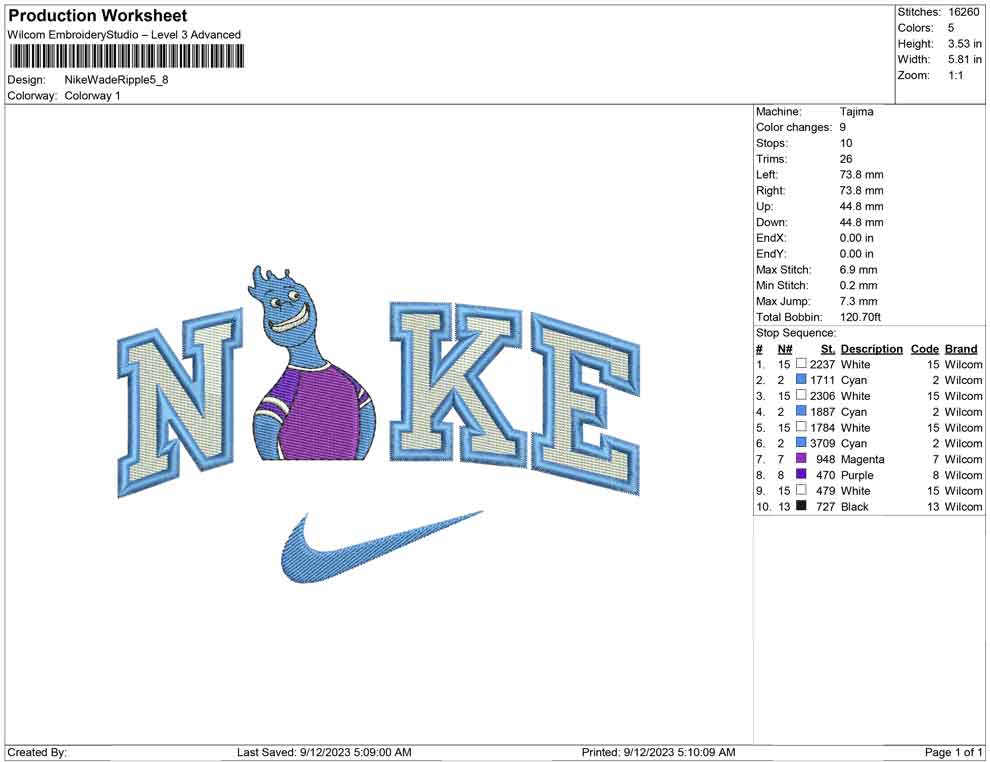Screen dimensions: 990x762
Task: Click the Max Jump value 7.3 mm
Action: [859, 301]
